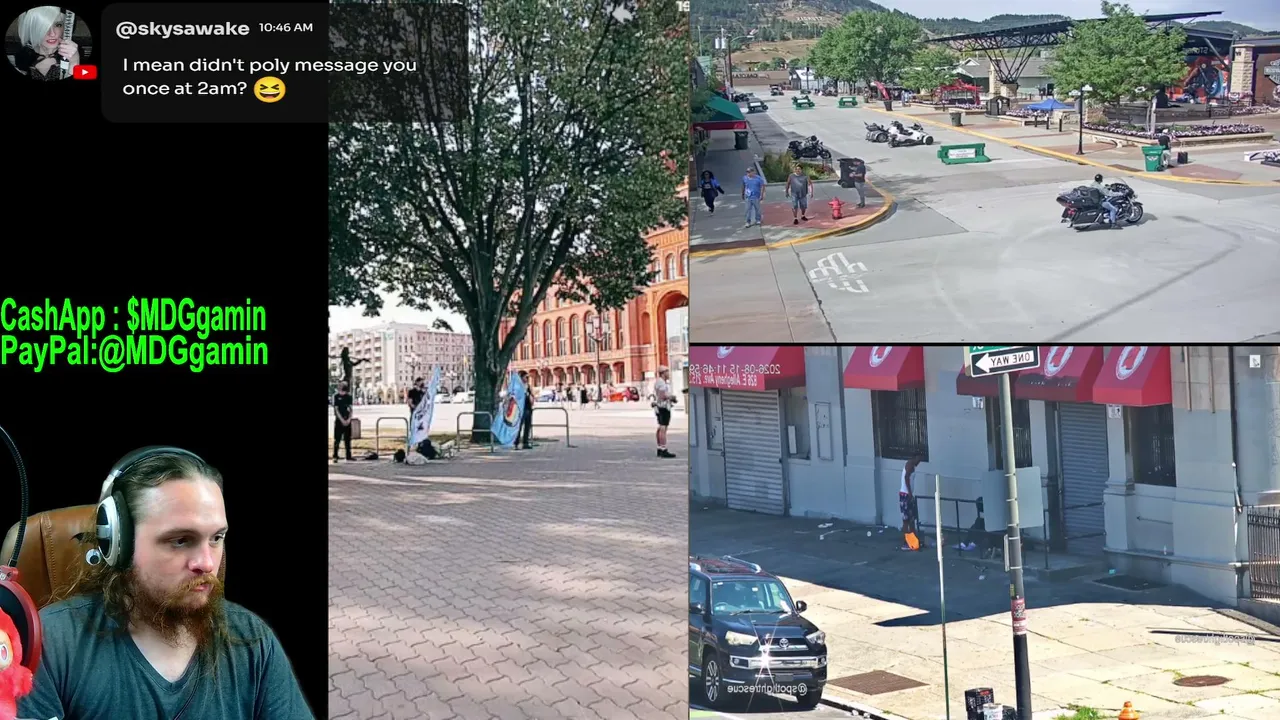Click the "I mean didn't poly message you" chat text
Image resolution: width=1280 pixels, height=720 pixels.
(x=270, y=65)
